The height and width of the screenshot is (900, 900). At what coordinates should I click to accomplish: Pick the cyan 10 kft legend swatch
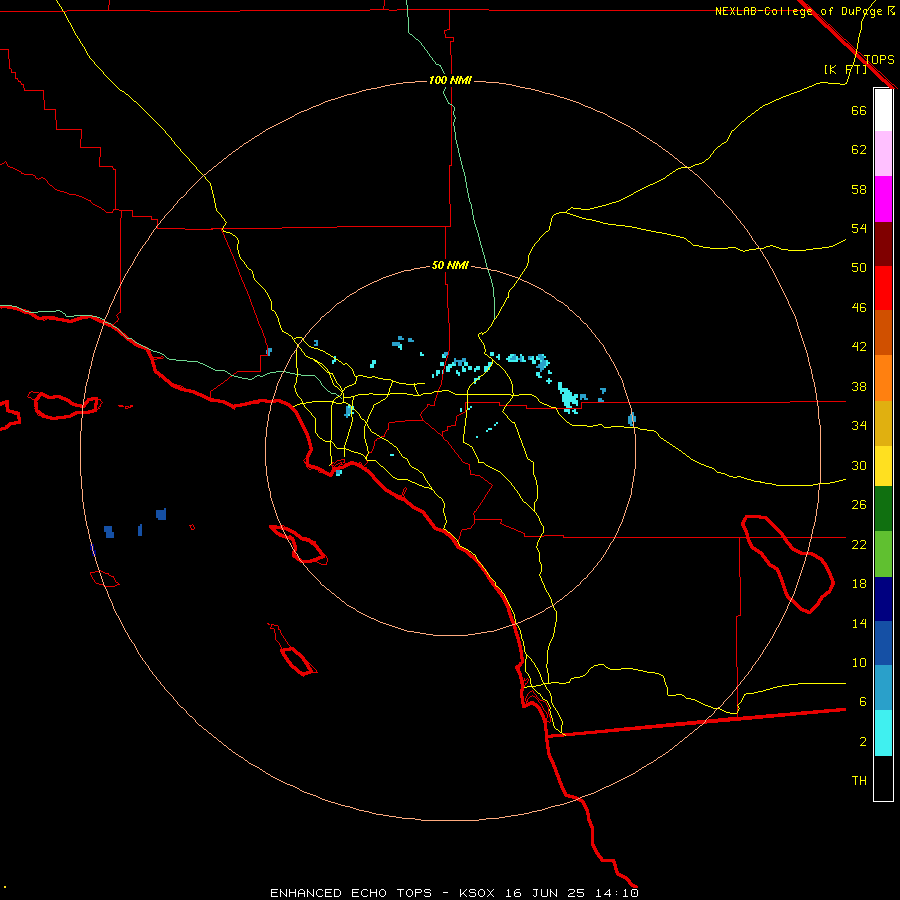[883, 733]
